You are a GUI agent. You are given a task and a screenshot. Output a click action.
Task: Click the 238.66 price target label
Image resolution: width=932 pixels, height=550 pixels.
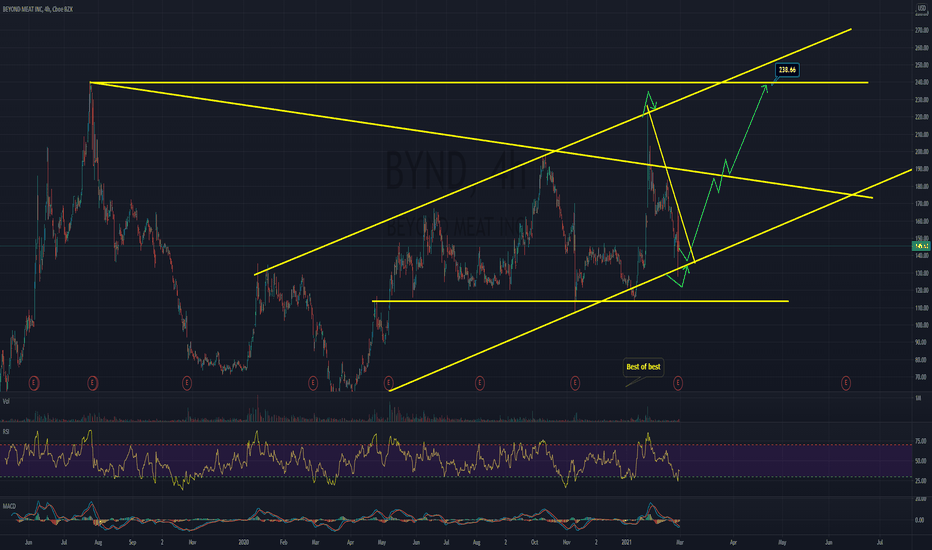click(x=787, y=70)
